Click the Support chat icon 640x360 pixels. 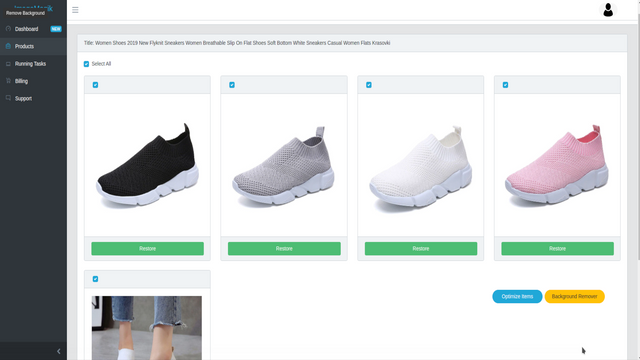tap(8, 98)
